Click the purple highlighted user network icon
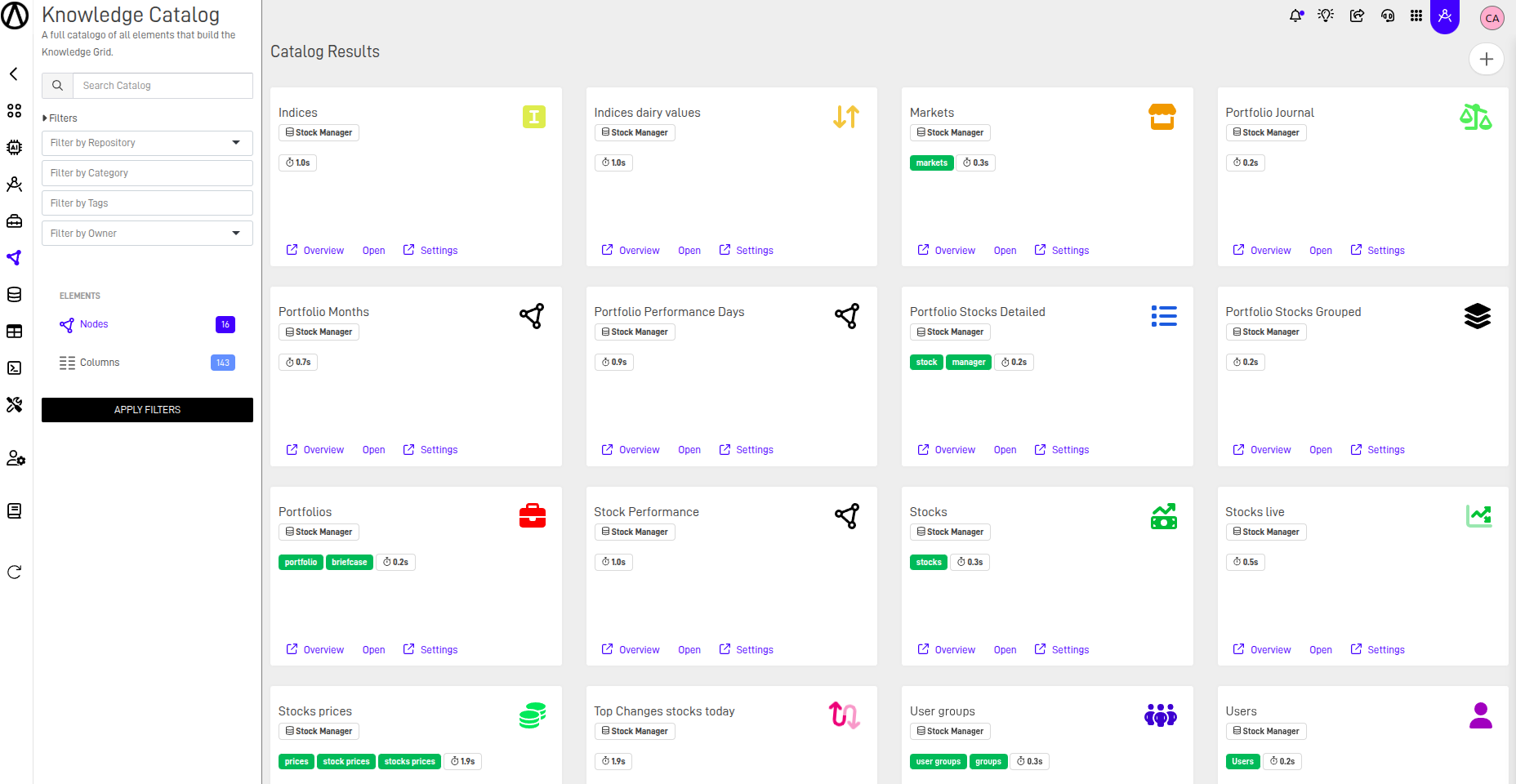Viewport: 1516px width, 784px height. (x=1445, y=16)
